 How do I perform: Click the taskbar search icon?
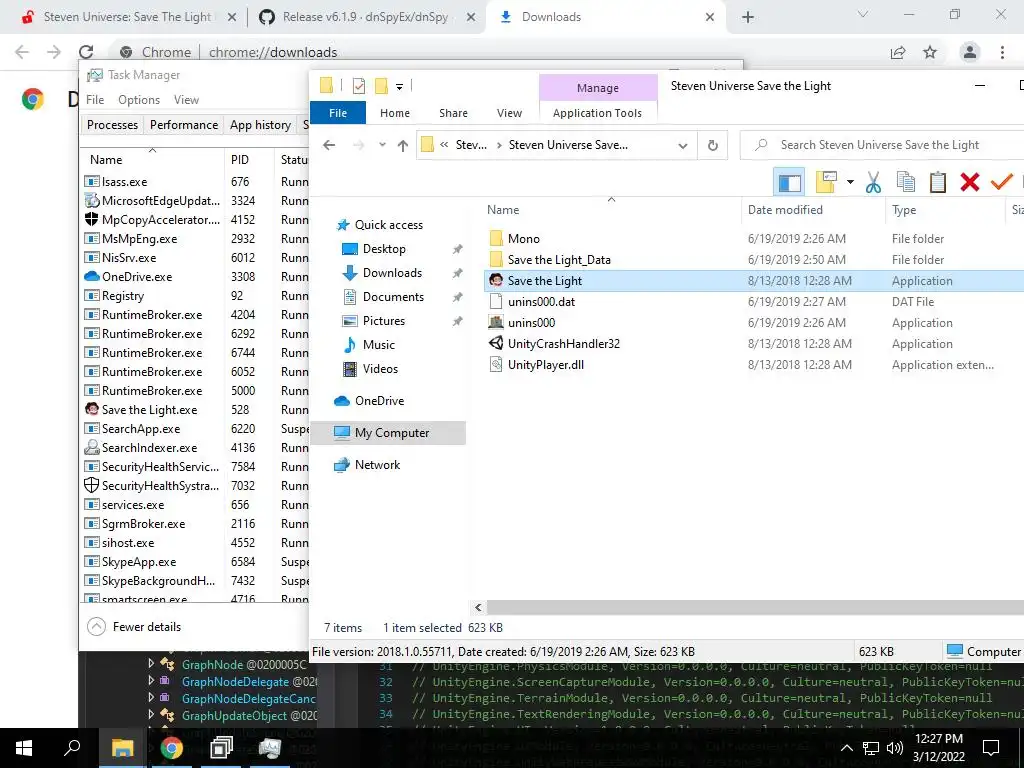(72, 748)
